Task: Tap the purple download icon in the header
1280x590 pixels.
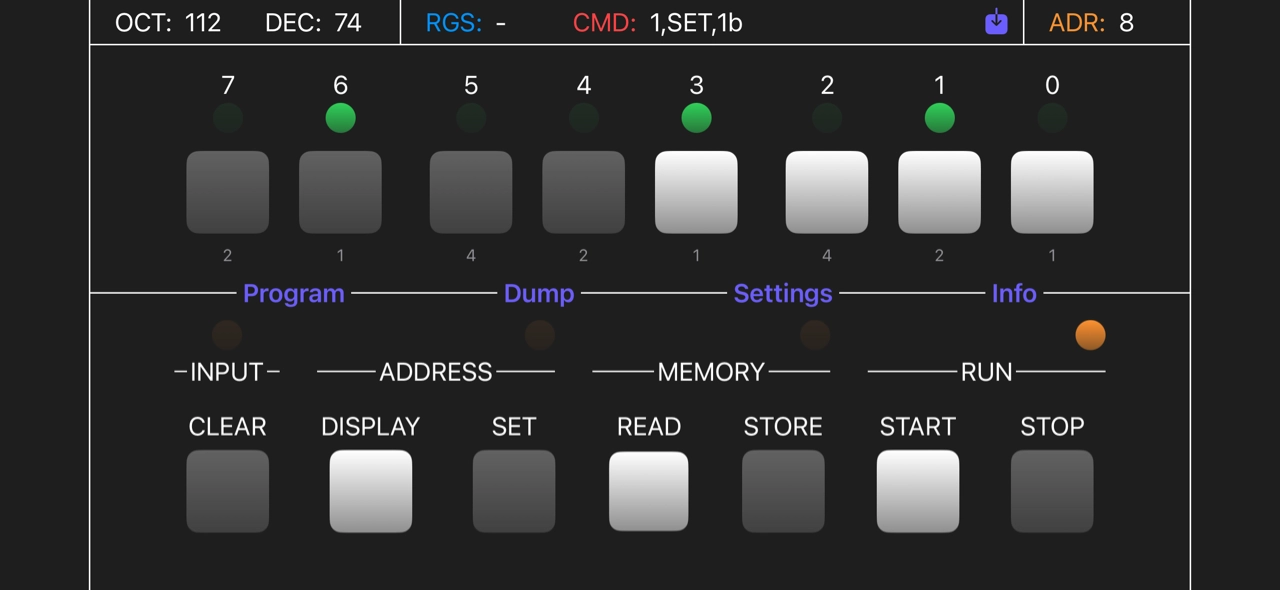Action: click(x=996, y=22)
